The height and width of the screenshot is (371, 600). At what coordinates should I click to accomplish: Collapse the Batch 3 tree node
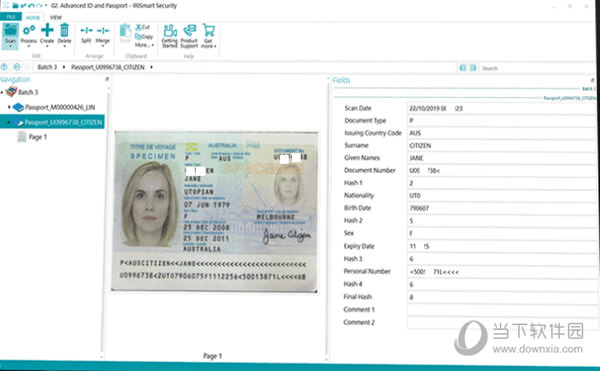click(2, 92)
